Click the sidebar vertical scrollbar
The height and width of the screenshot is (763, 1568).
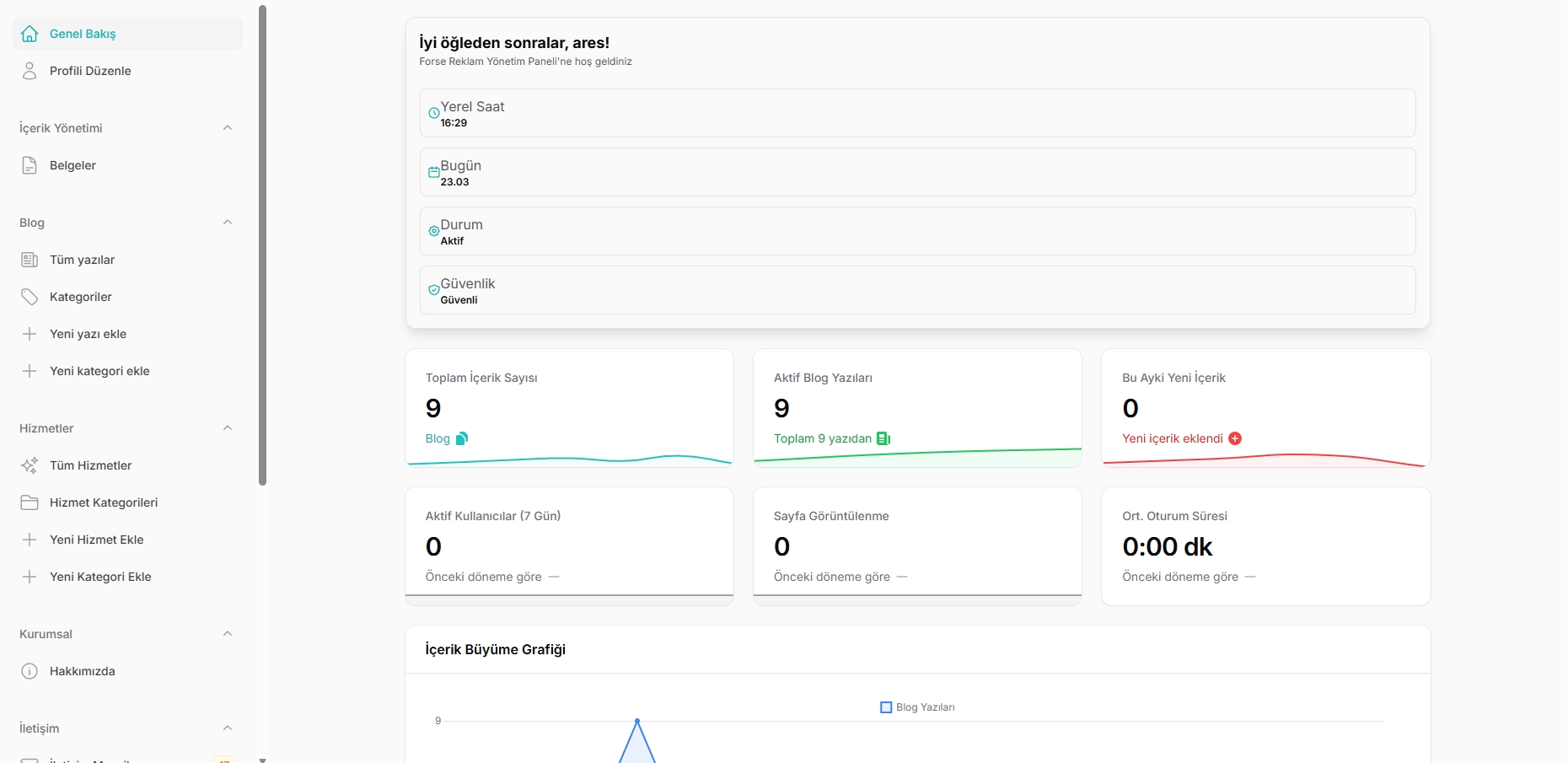point(262,244)
